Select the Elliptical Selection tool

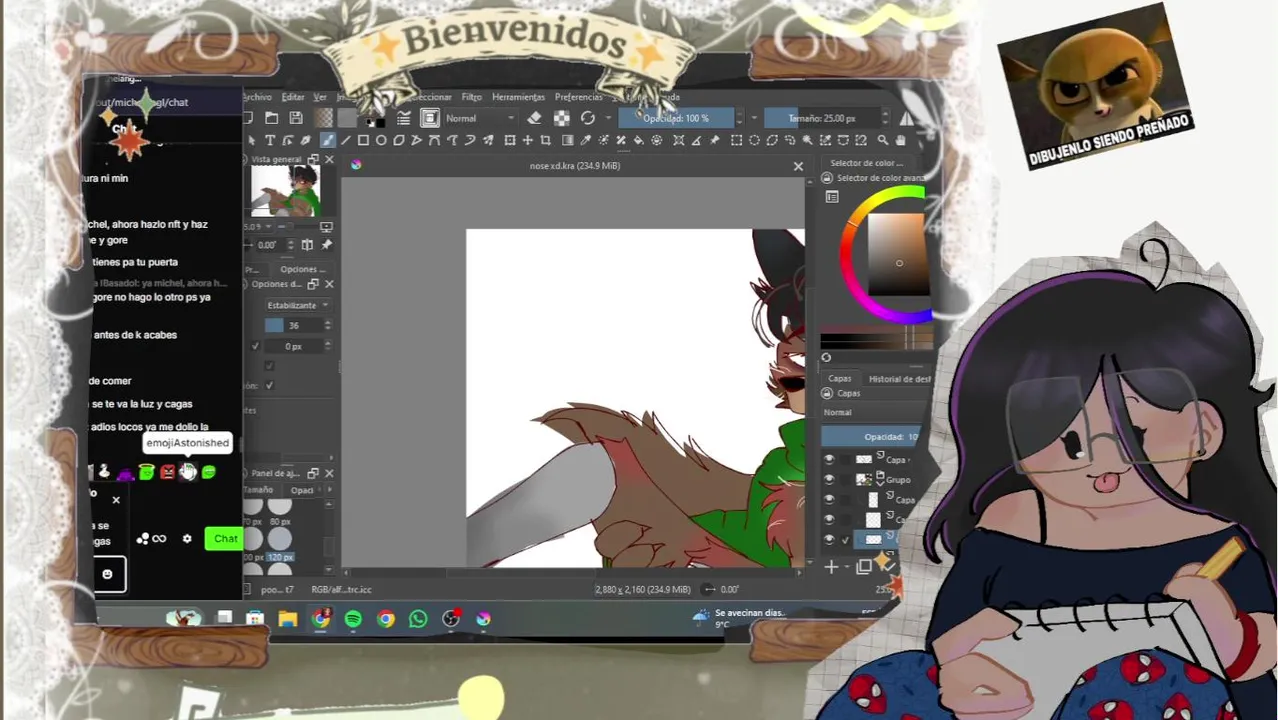pyautogui.click(x=755, y=141)
